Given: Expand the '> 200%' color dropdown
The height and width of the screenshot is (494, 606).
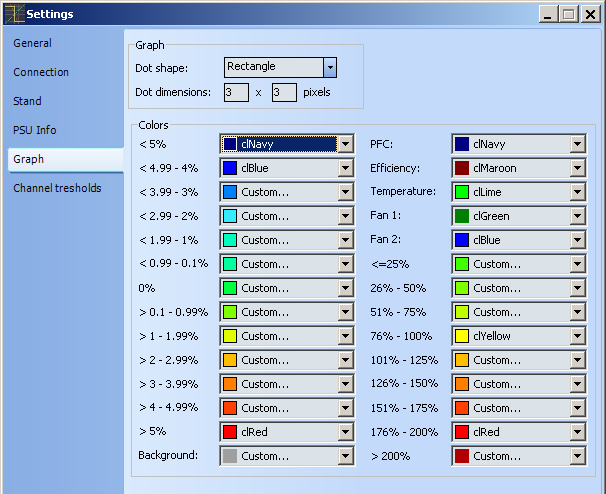Looking at the screenshot, I should 577,456.
